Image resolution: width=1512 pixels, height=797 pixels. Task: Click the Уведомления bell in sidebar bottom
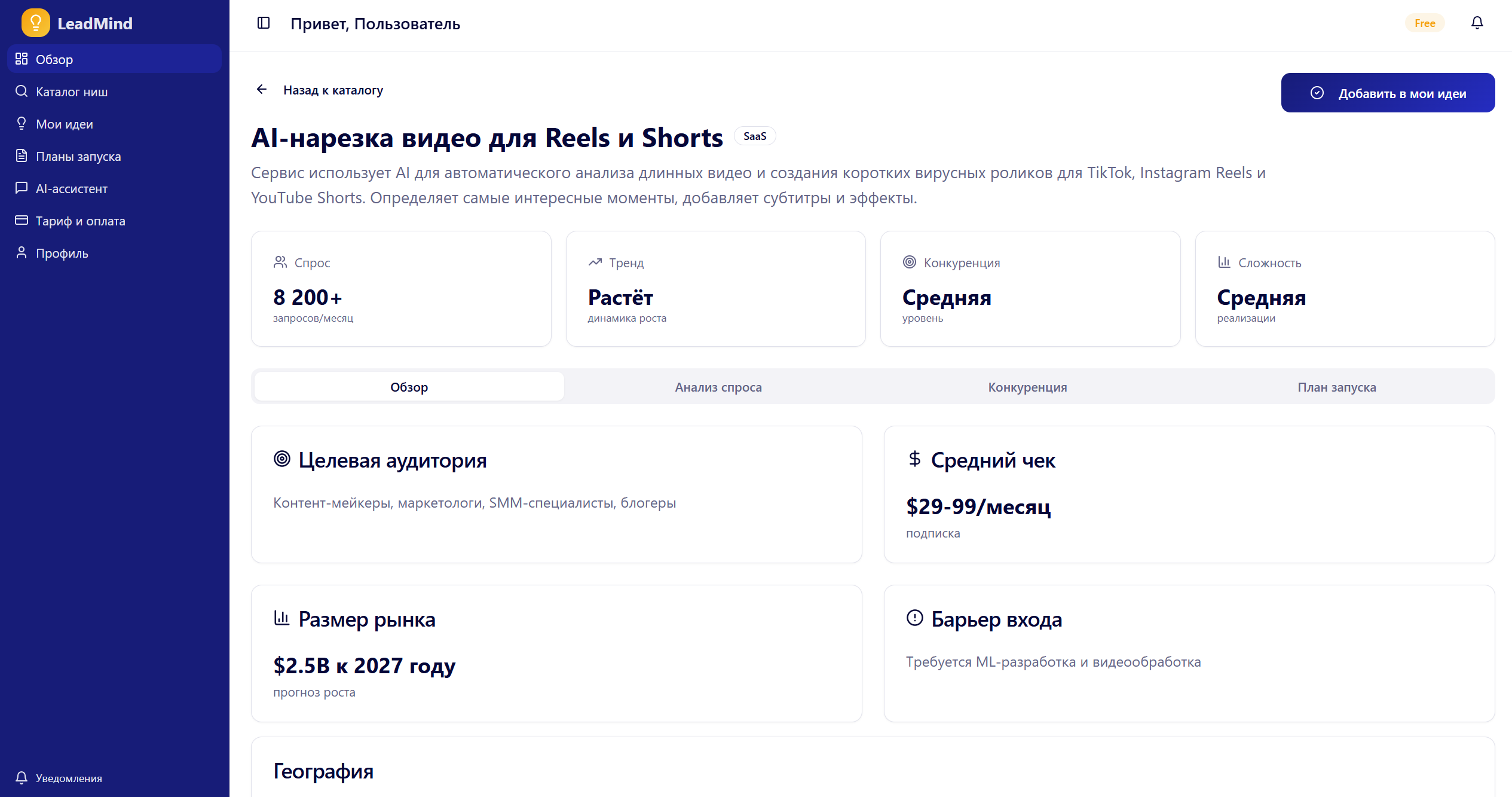tap(23, 778)
